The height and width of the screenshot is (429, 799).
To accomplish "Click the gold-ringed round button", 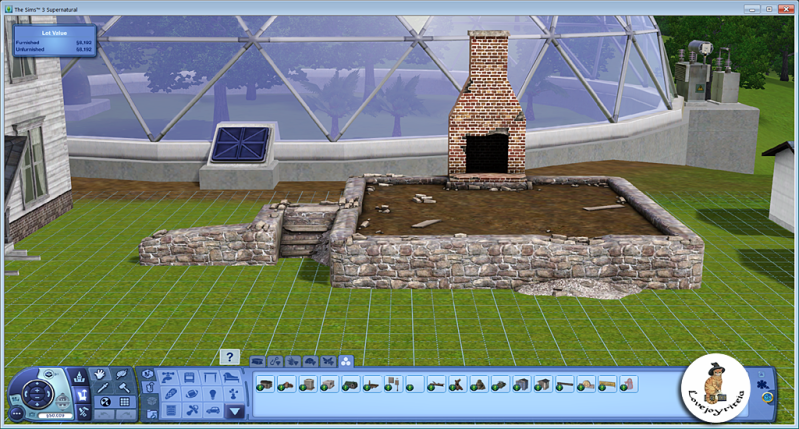I will 767,398.
